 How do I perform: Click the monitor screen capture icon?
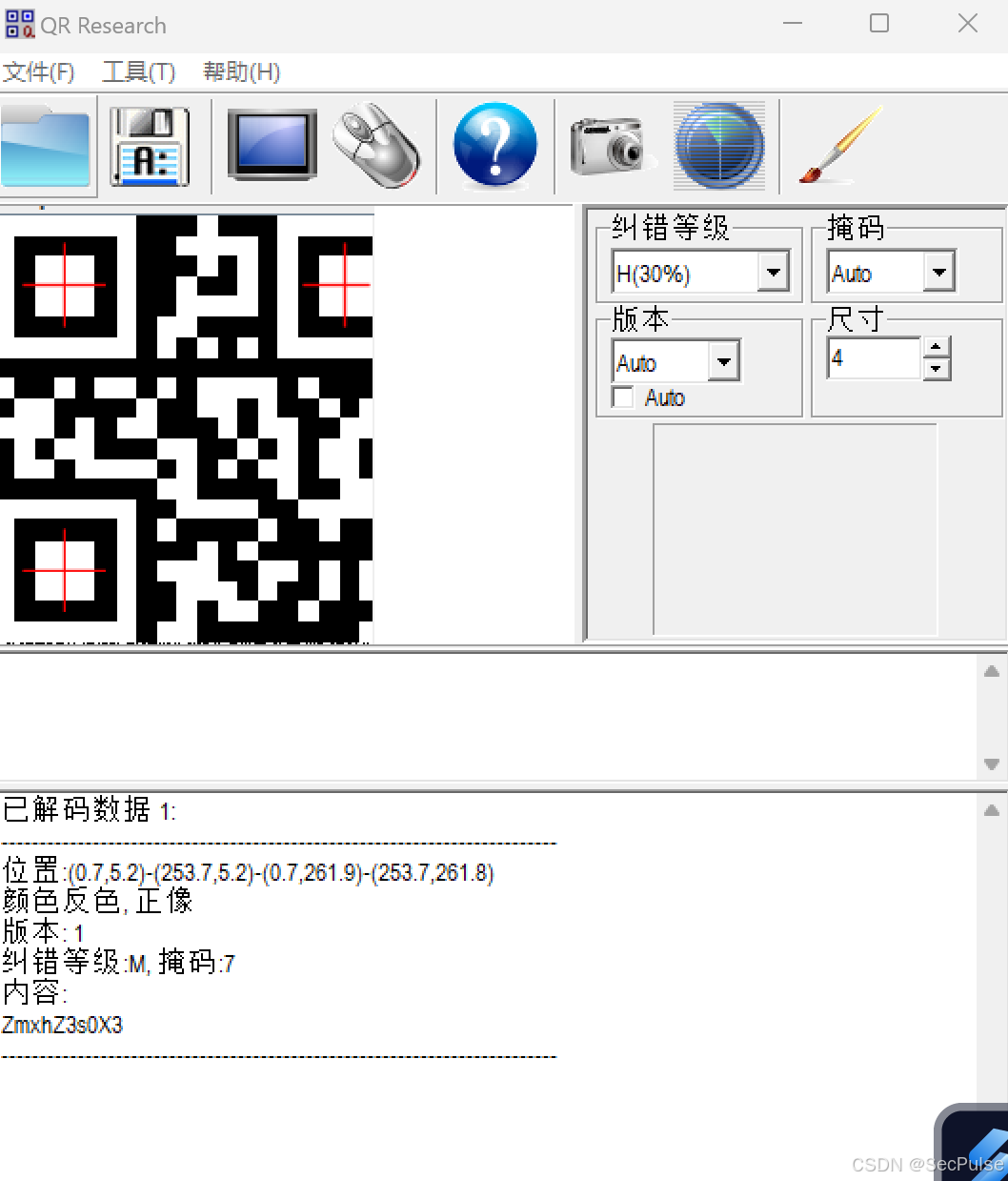point(272,145)
